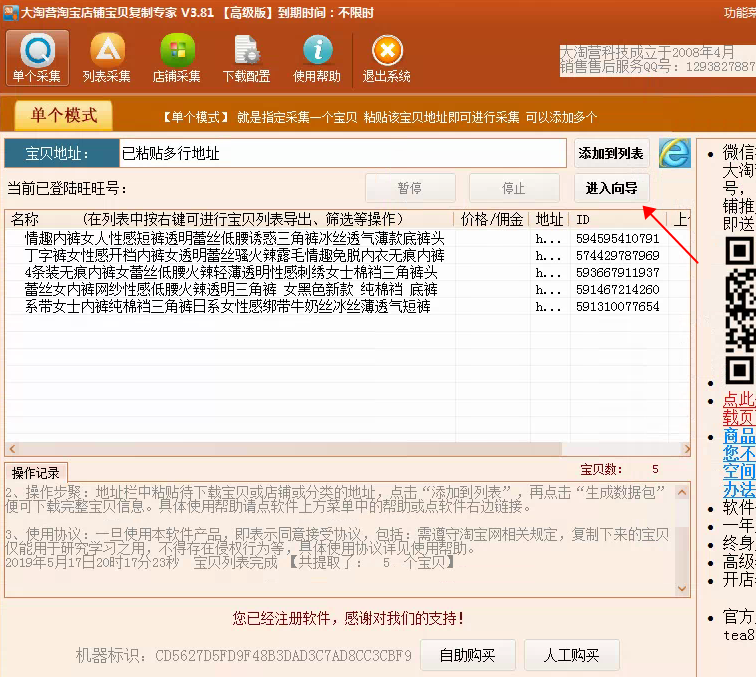This screenshot has height=677, width=756.
Task: Click the QR code in sidebar
Action: pyautogui.click(x=740, y=311)
